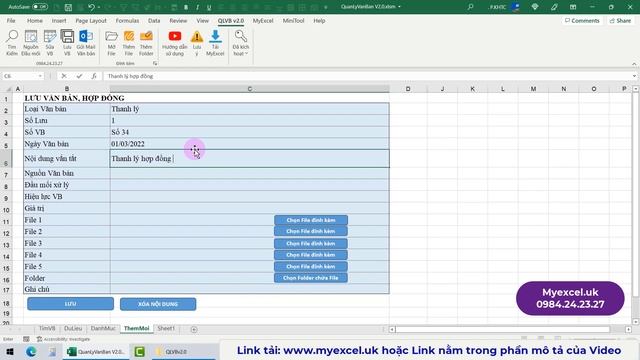Add a new sheet with plus icon
Viewport: 640px width, 360px height.
pyautogui.click(x=194, y=329)
